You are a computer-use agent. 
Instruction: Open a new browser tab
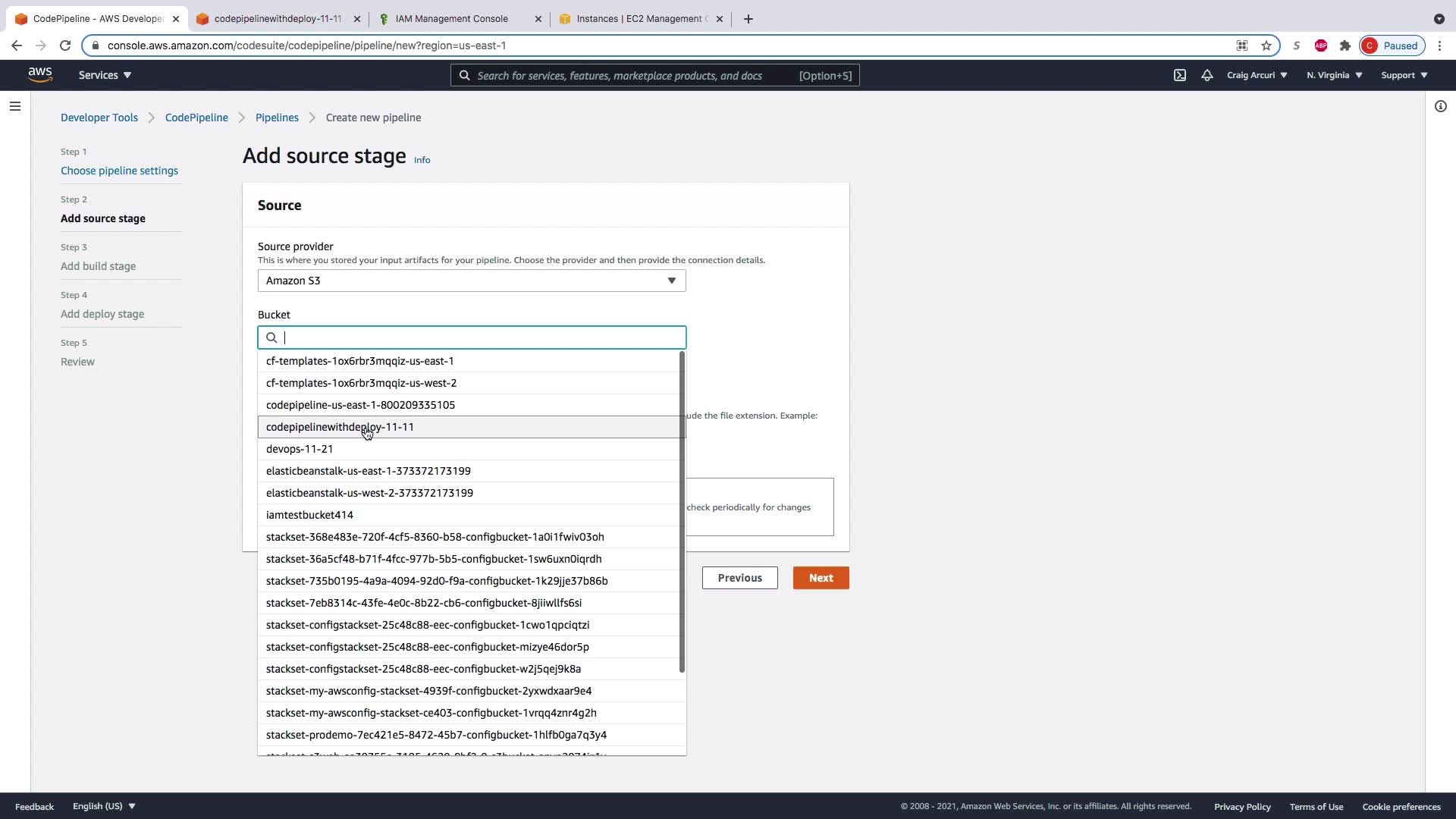click(x=748, y=19)
